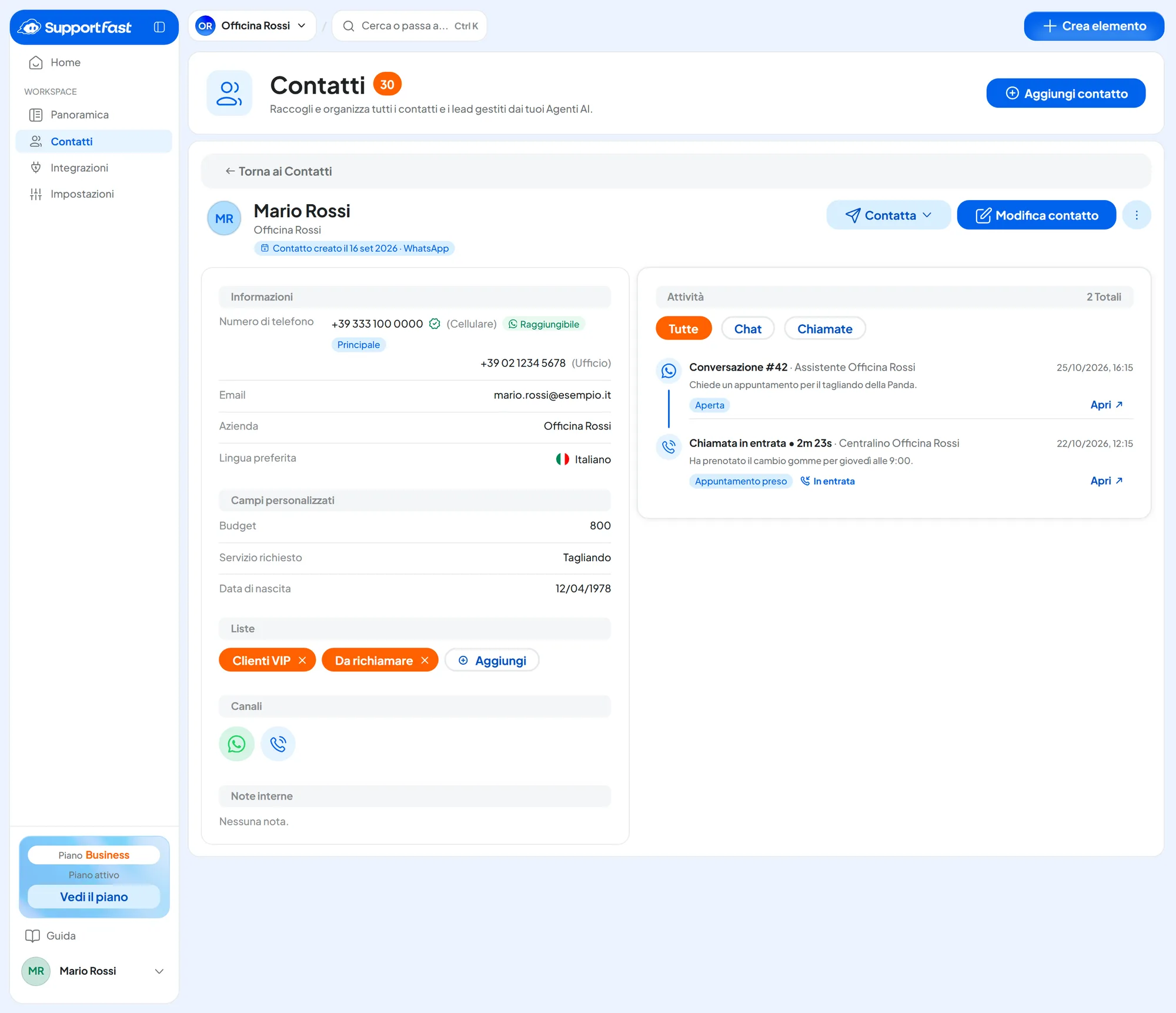Click the office number +39 02 1234 5678
1176x1013 pixels.
(x=523, y=363)
